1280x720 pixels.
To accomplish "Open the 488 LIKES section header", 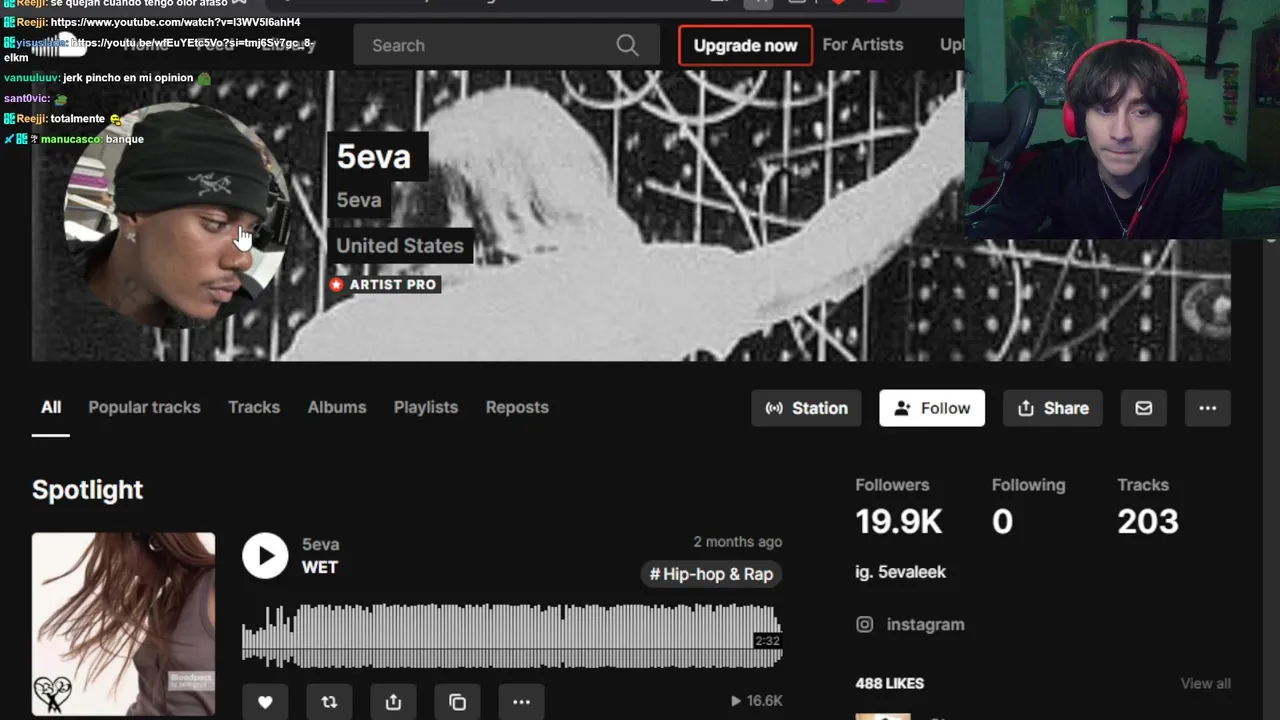I will point(889,683).
